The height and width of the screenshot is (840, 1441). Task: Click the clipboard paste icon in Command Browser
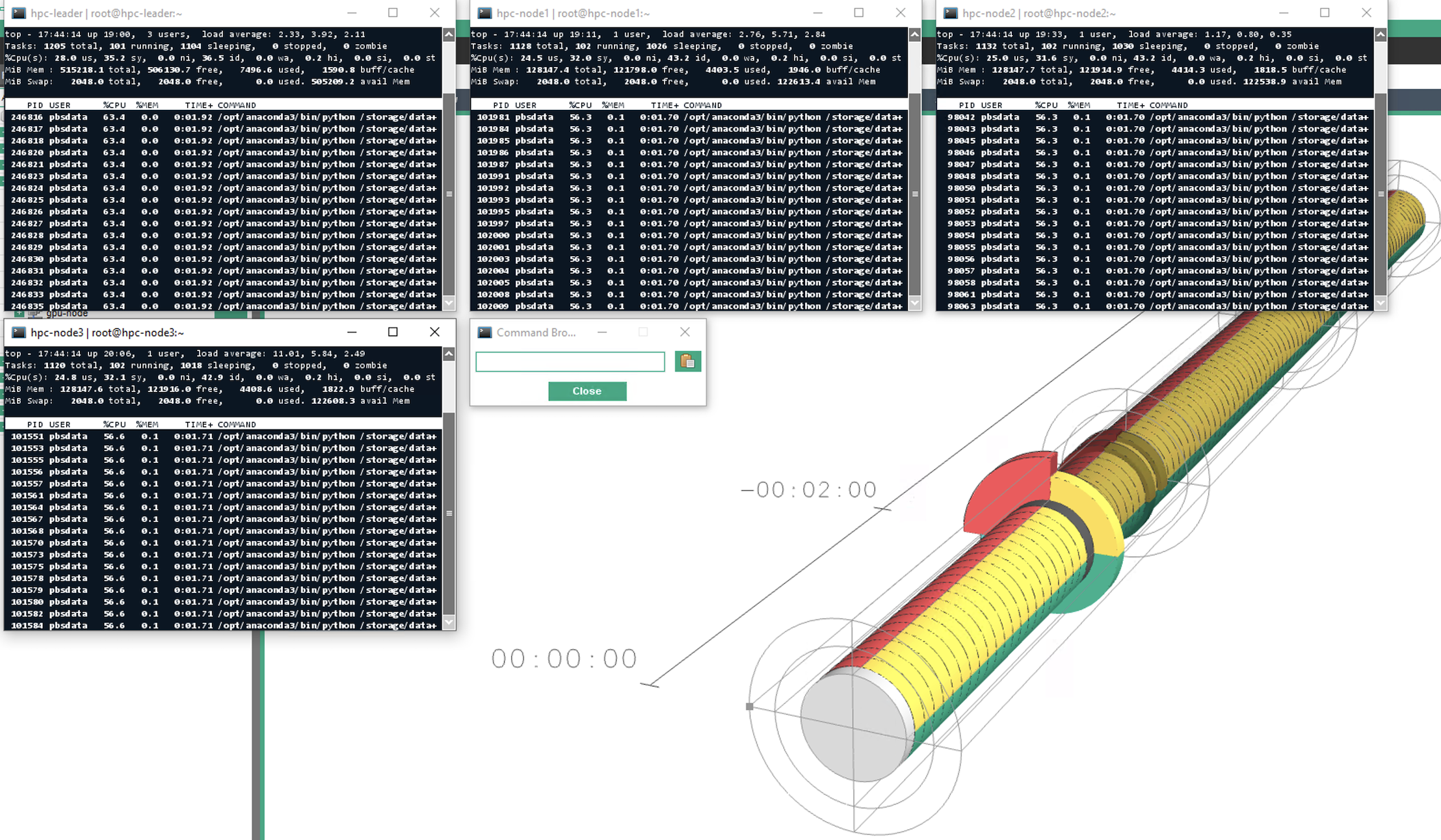[x=687, y=361]
